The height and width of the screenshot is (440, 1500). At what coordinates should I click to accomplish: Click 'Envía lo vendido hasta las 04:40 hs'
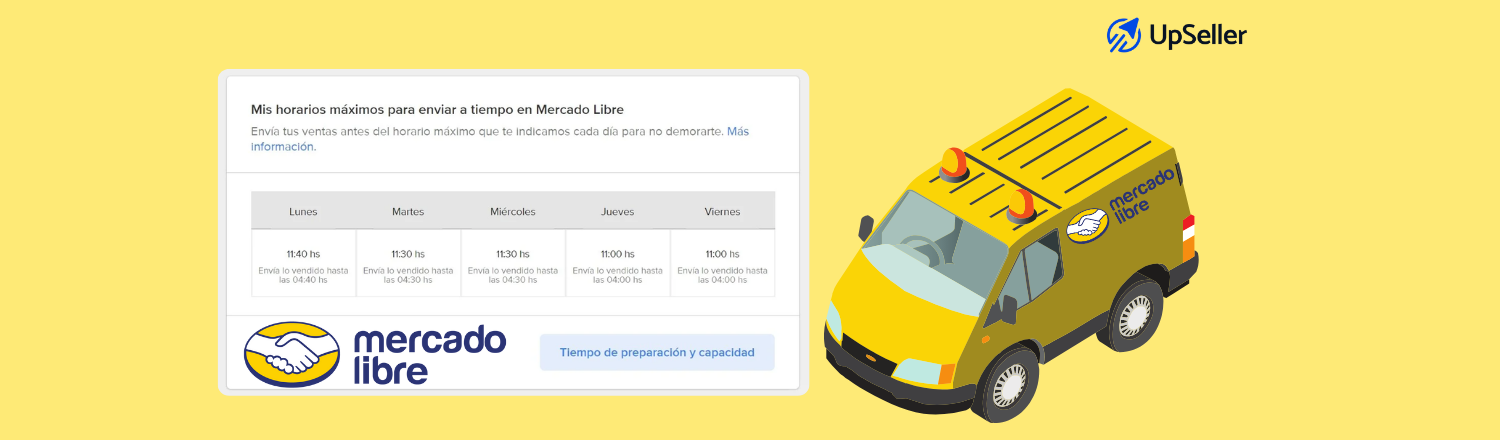[303, 275]
